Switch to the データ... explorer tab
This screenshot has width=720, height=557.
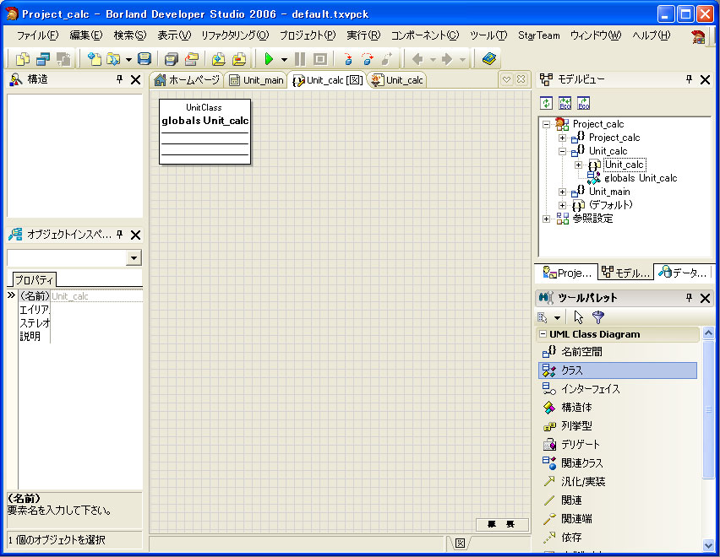[684, 272]
